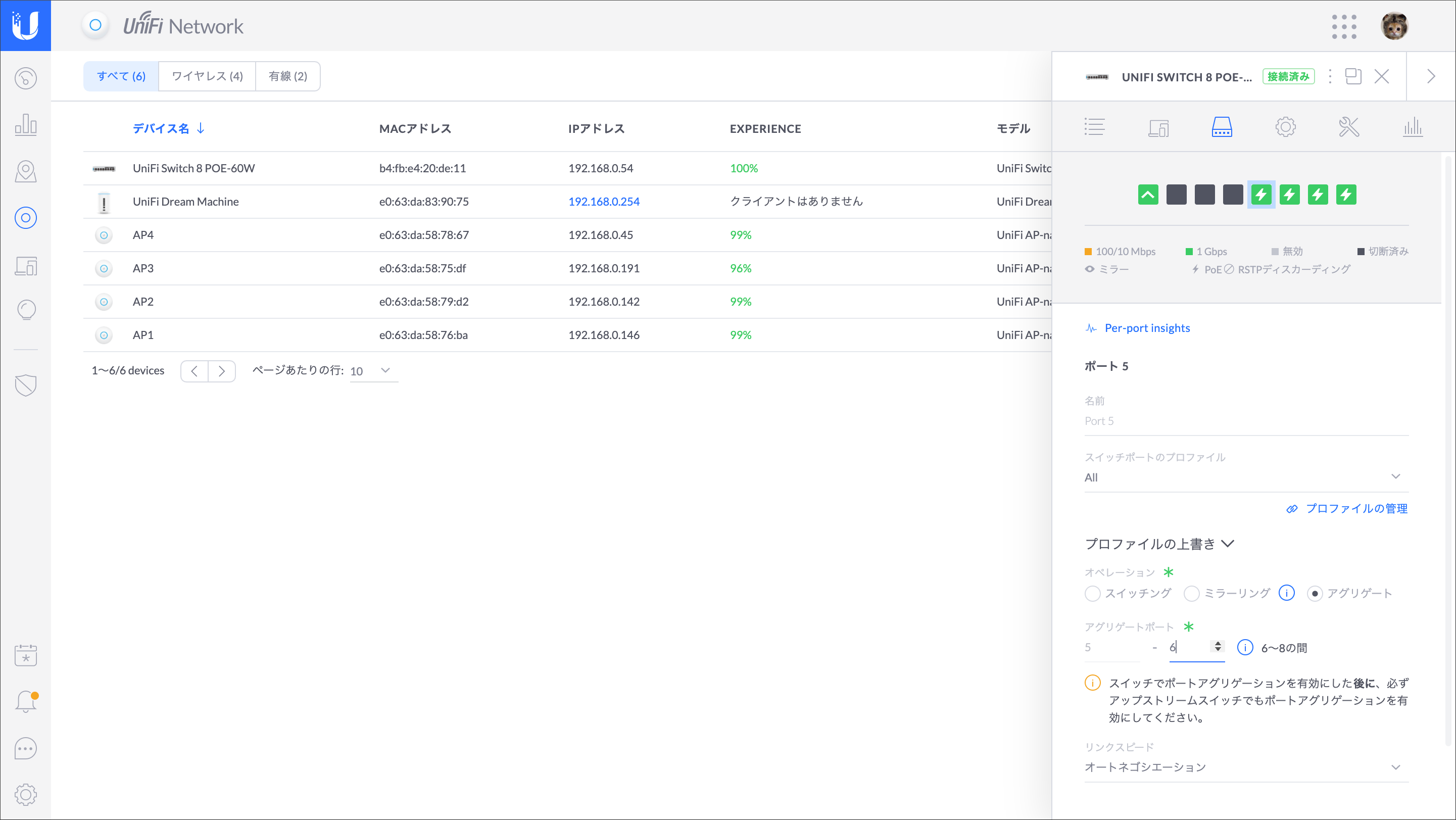Click the UniFi logo in top-left corner
This screenshot has width=1456, height=820.
[25, 25]
